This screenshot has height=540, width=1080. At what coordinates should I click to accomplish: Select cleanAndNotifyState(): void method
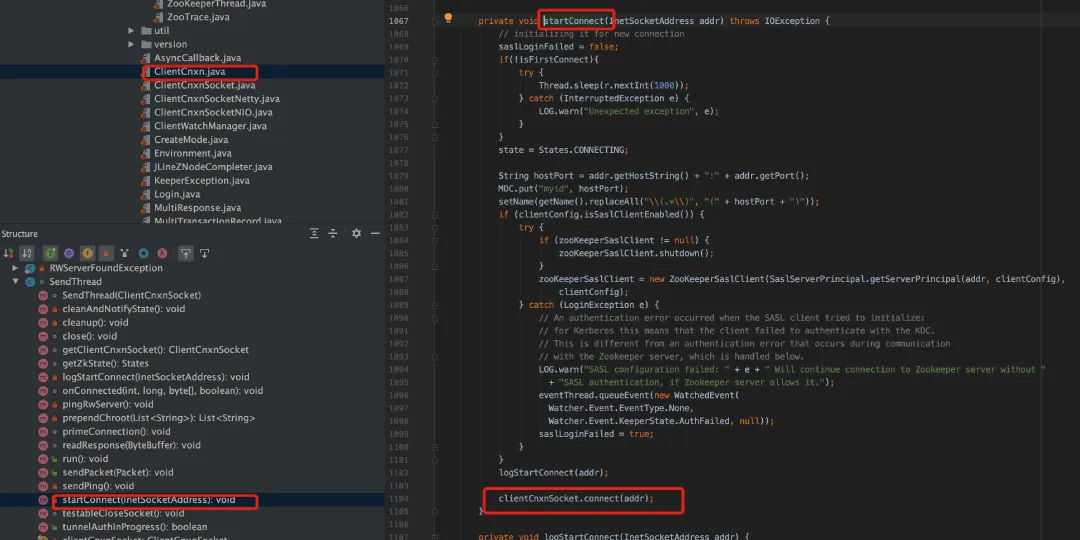point(123,309)
